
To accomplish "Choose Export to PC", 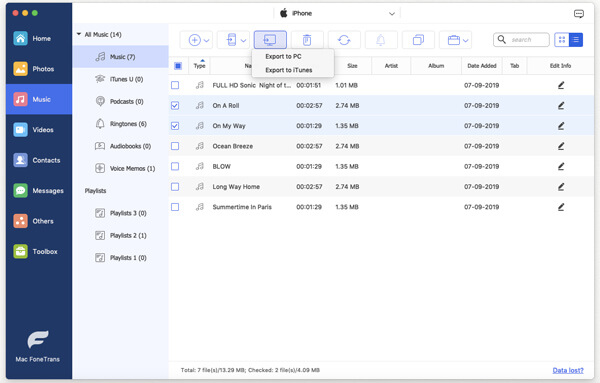I will 283,56.
